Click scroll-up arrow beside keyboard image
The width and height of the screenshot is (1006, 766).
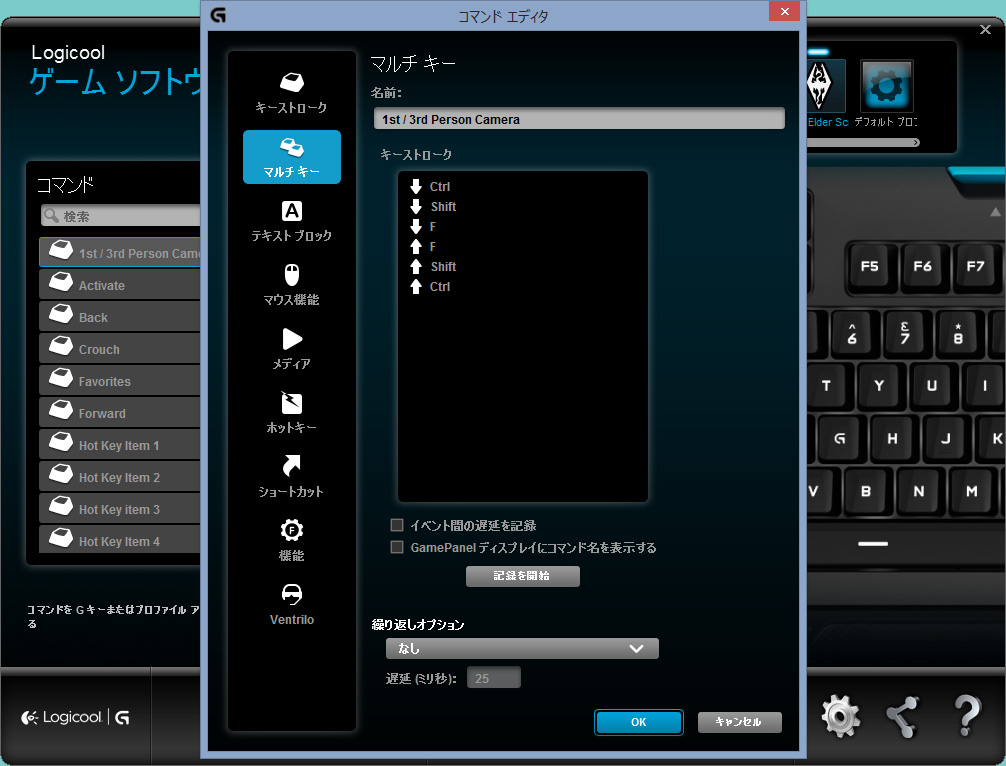point(995,212)
